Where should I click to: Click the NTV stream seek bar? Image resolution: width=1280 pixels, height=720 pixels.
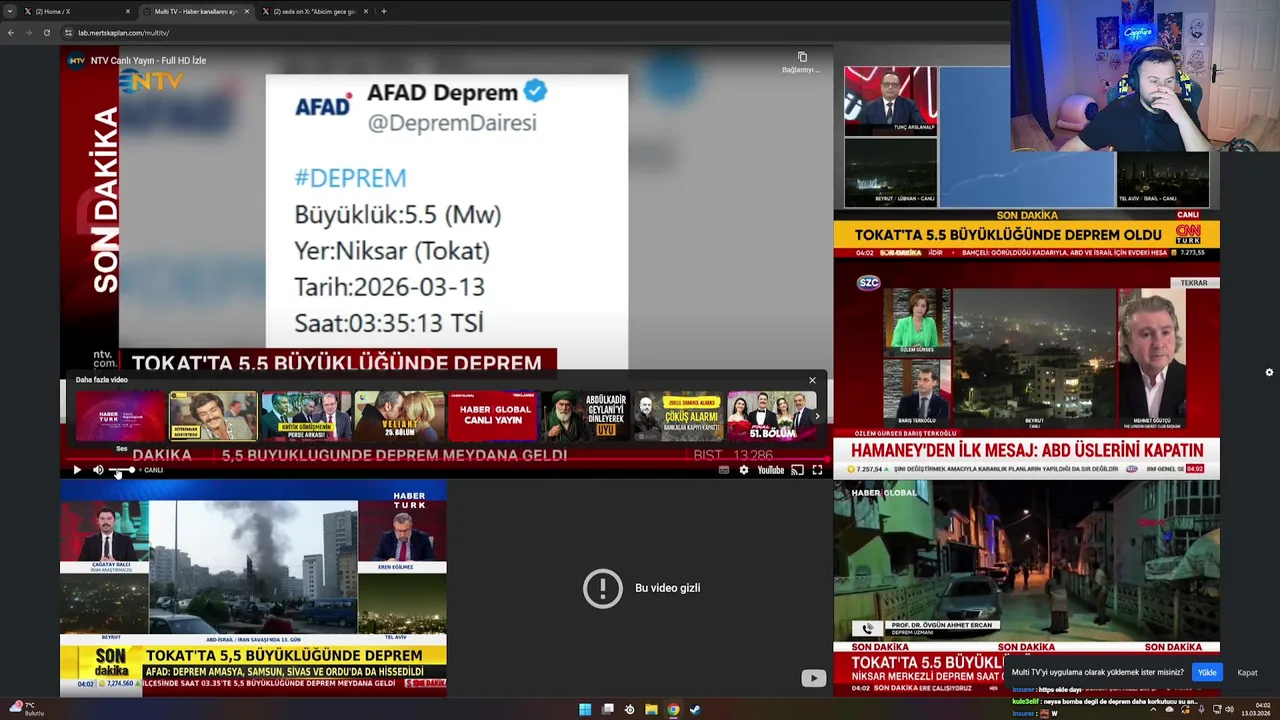coord(446,460)
